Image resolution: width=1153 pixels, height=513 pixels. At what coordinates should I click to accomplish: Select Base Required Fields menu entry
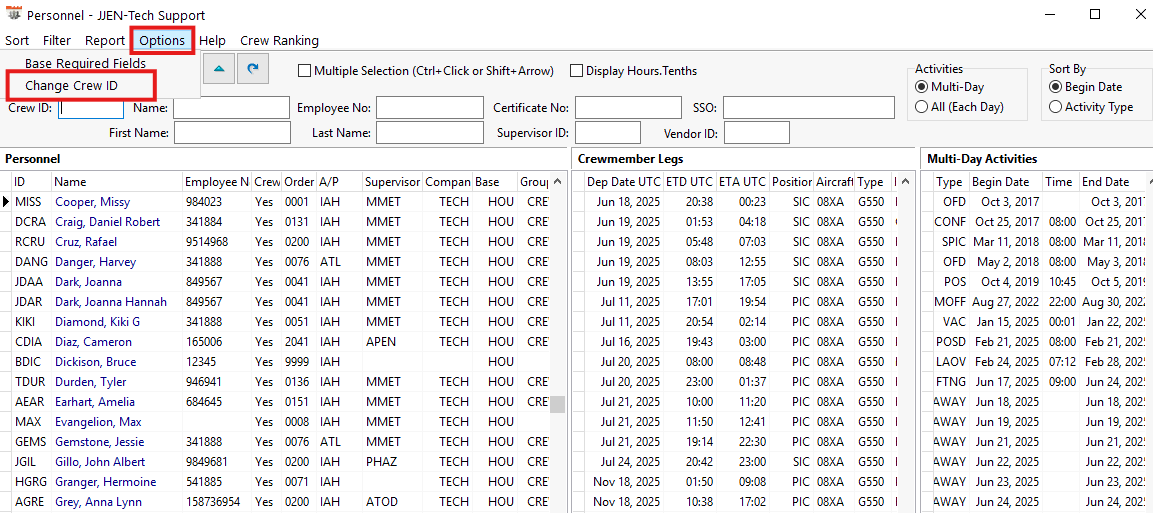85,64
